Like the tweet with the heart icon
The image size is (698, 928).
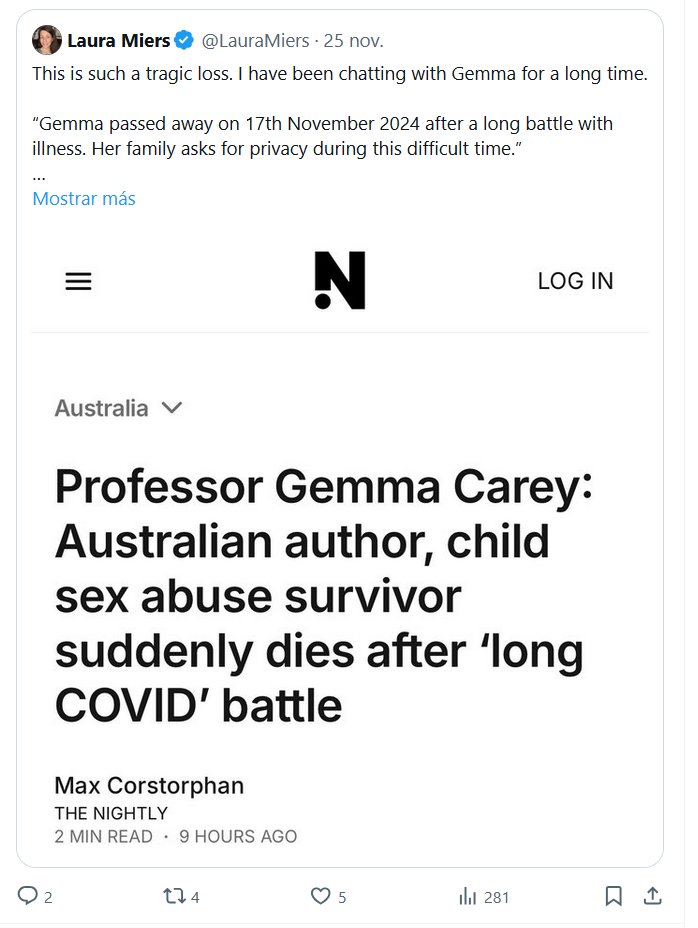[x=320, y=896]
